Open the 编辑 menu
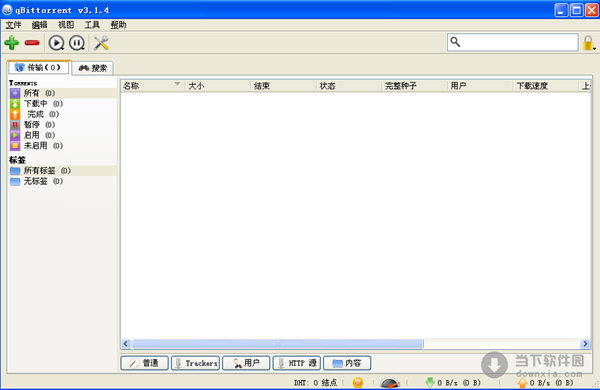 pos(39,25)
